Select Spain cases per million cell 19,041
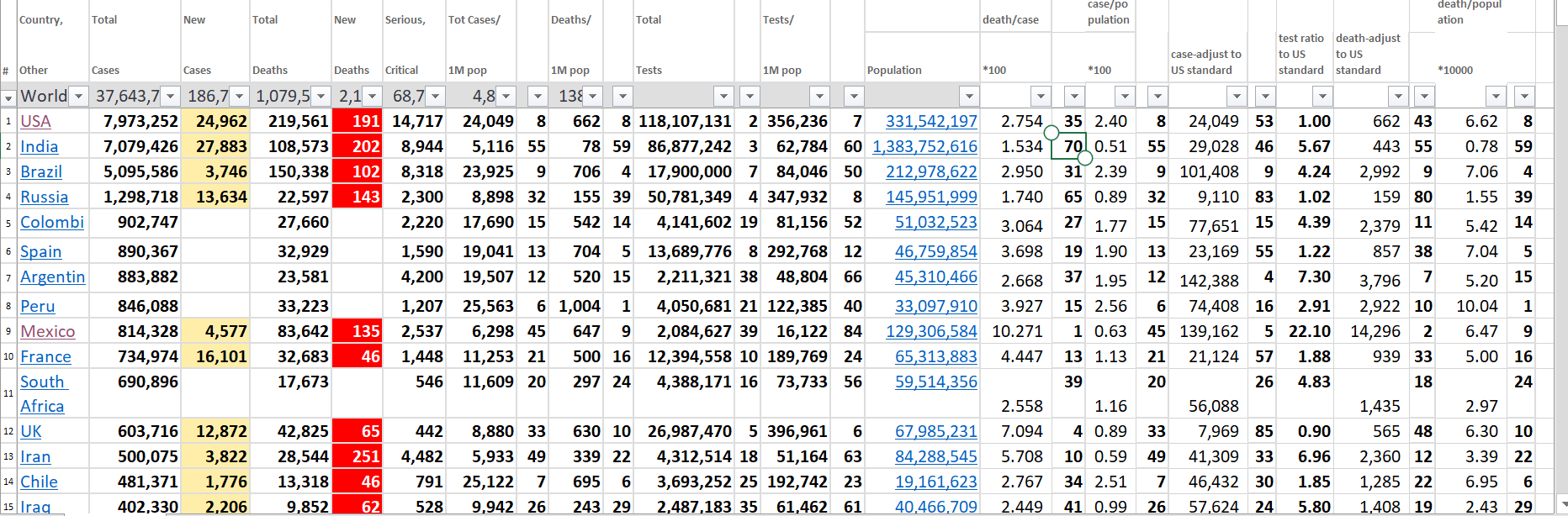This screenshot has width=1568, height=516. 480,251
